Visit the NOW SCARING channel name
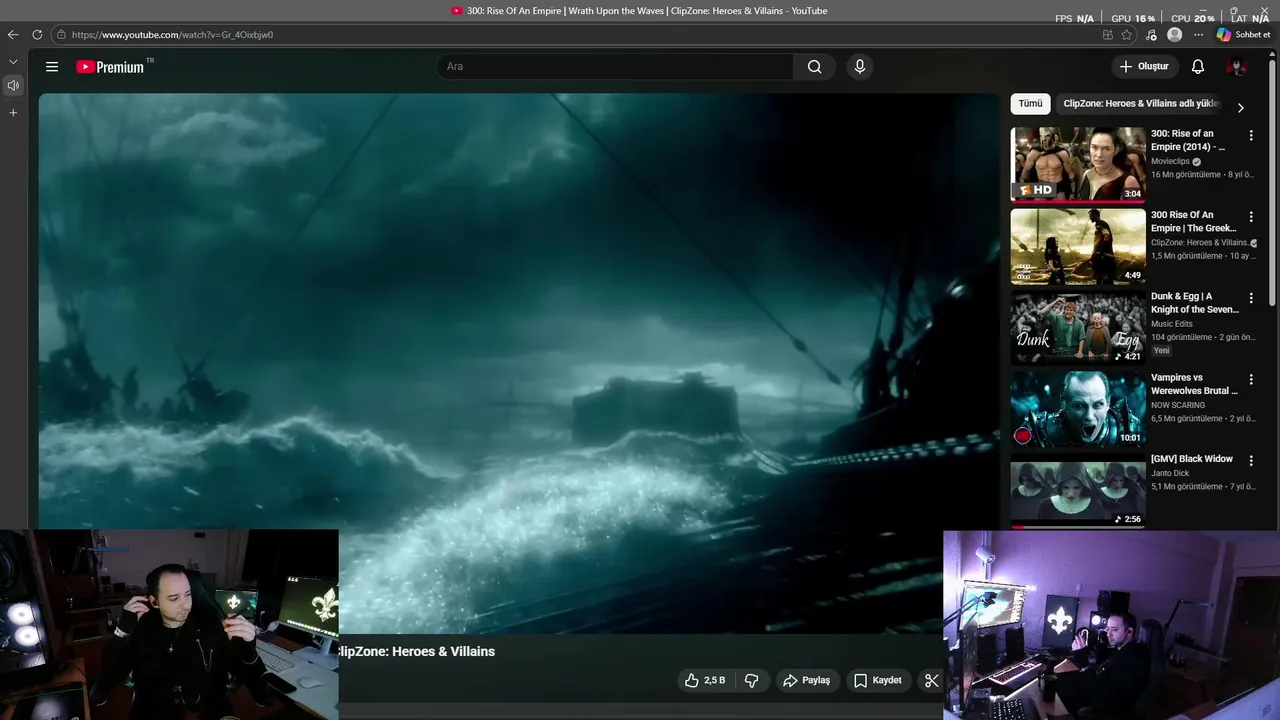 tap(1178, 405)
